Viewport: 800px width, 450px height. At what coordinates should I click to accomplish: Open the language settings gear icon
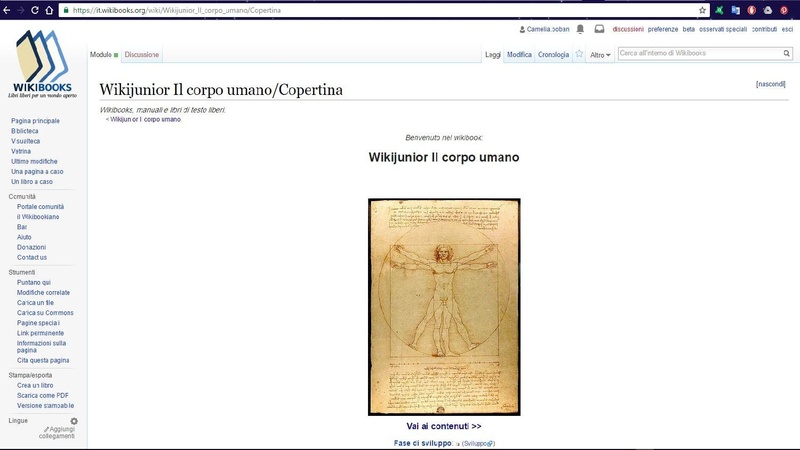pyautogui.click(x=74, y=421)
